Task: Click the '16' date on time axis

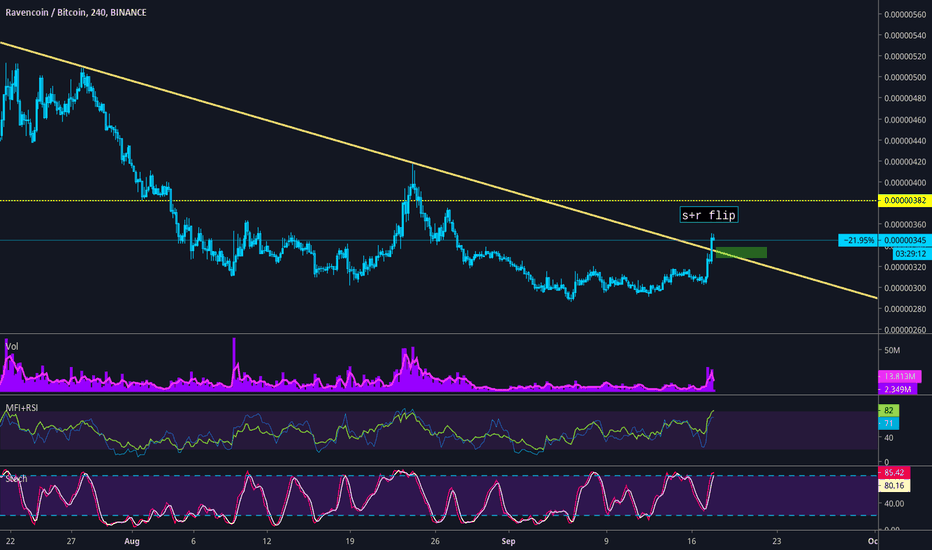Action: click(x=691, y=541)
